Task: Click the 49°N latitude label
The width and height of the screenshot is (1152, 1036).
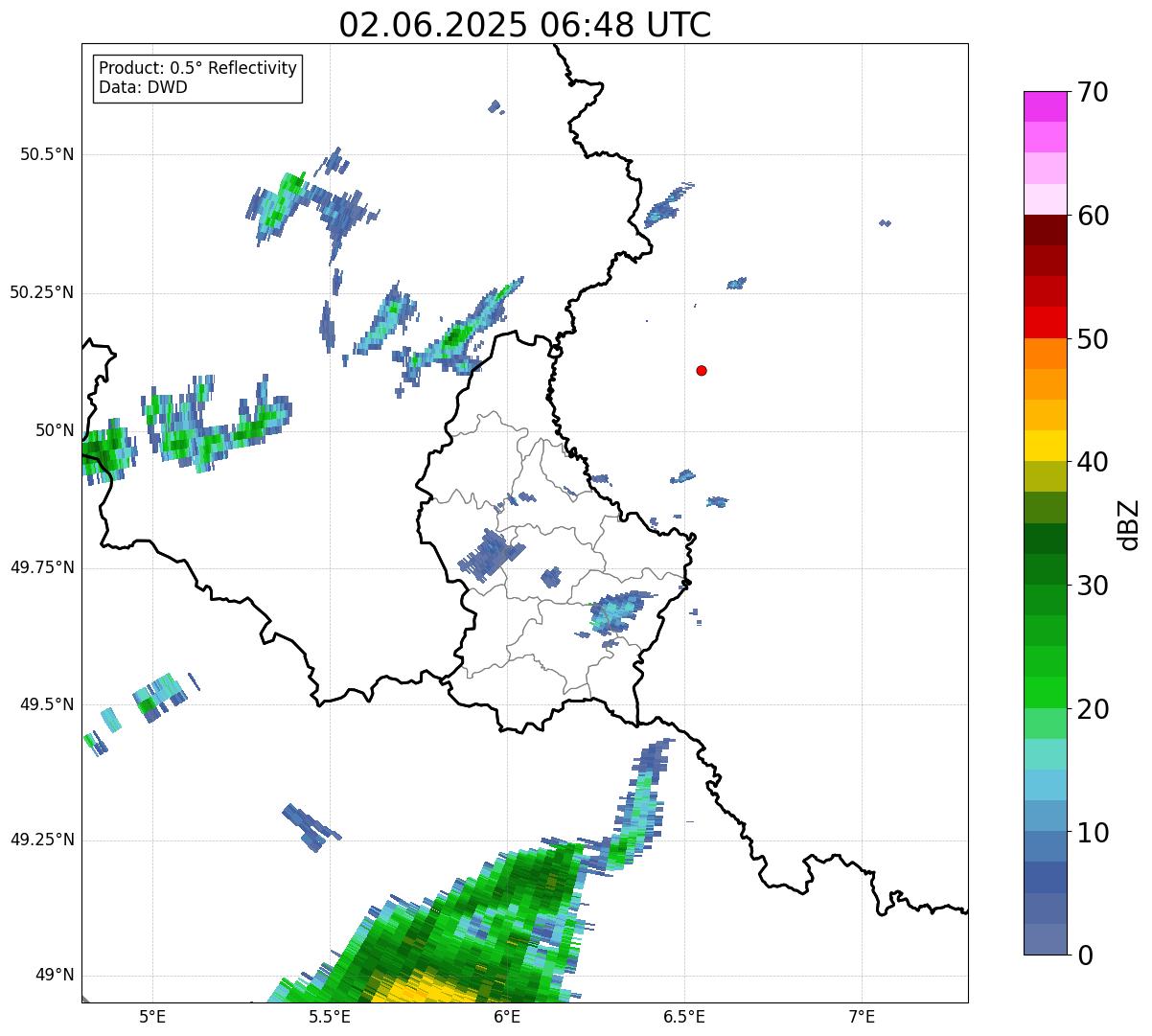Action: pos(56,976)
